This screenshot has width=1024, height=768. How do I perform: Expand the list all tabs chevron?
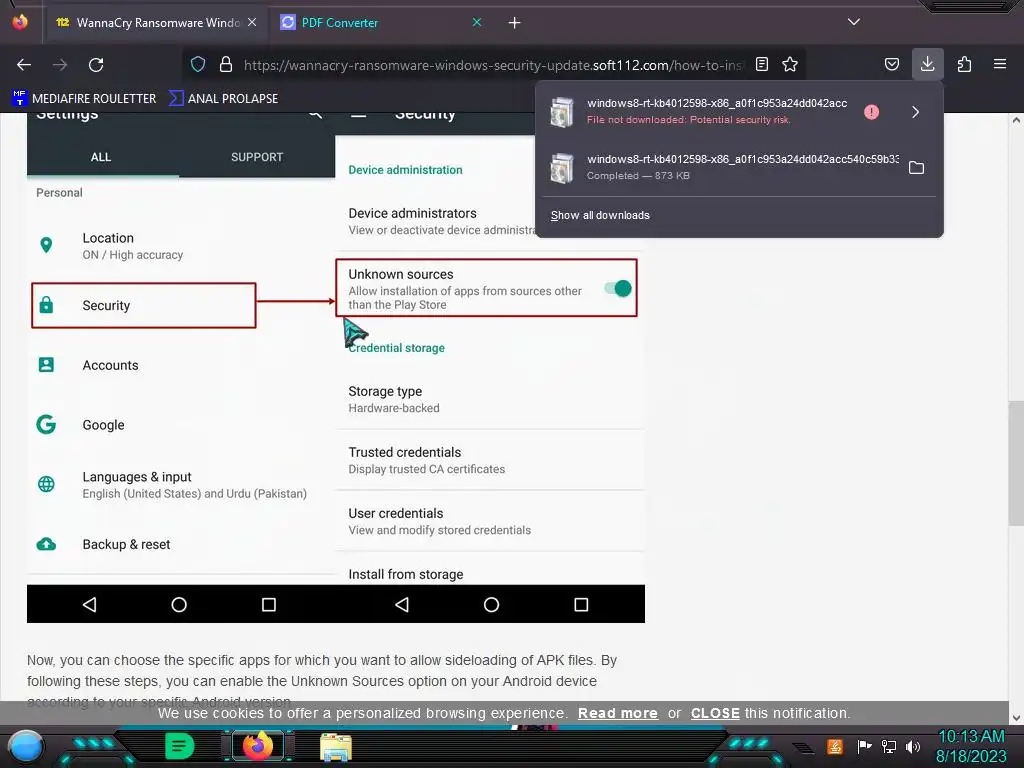pyautogui.click(x=854, y=22)
